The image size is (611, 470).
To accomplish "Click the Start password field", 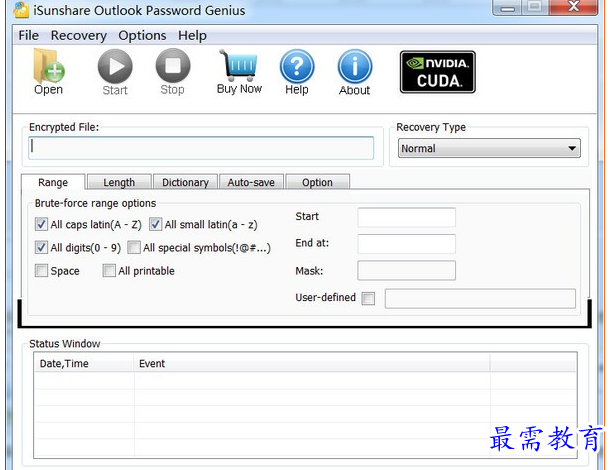I will tap(406, 217).
